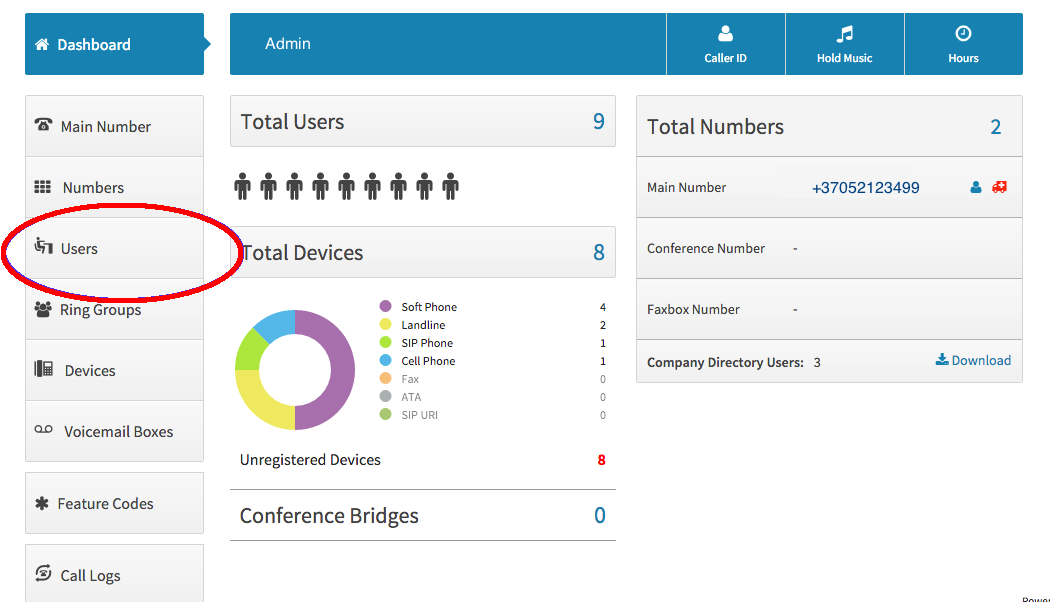The image size is (1050, 602).
Task: Open Devices from the sidebar
Action: click(x=90, y=371)
